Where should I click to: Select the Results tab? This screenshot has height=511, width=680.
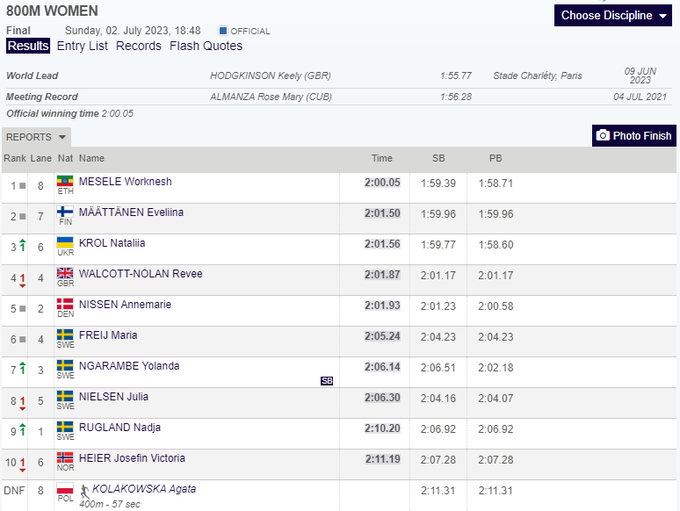click(x=28, y=46)
